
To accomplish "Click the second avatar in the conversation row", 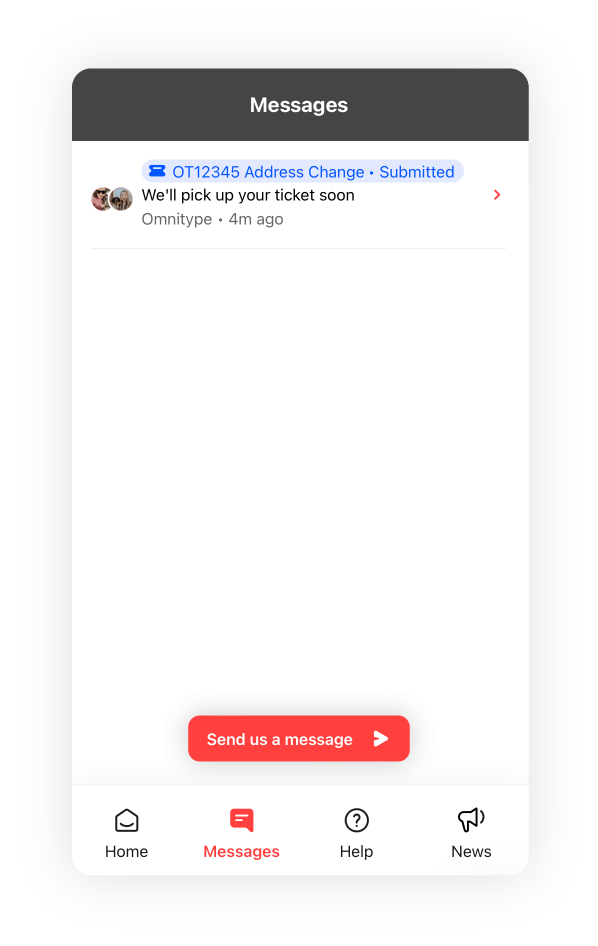I will coord(121,198).
